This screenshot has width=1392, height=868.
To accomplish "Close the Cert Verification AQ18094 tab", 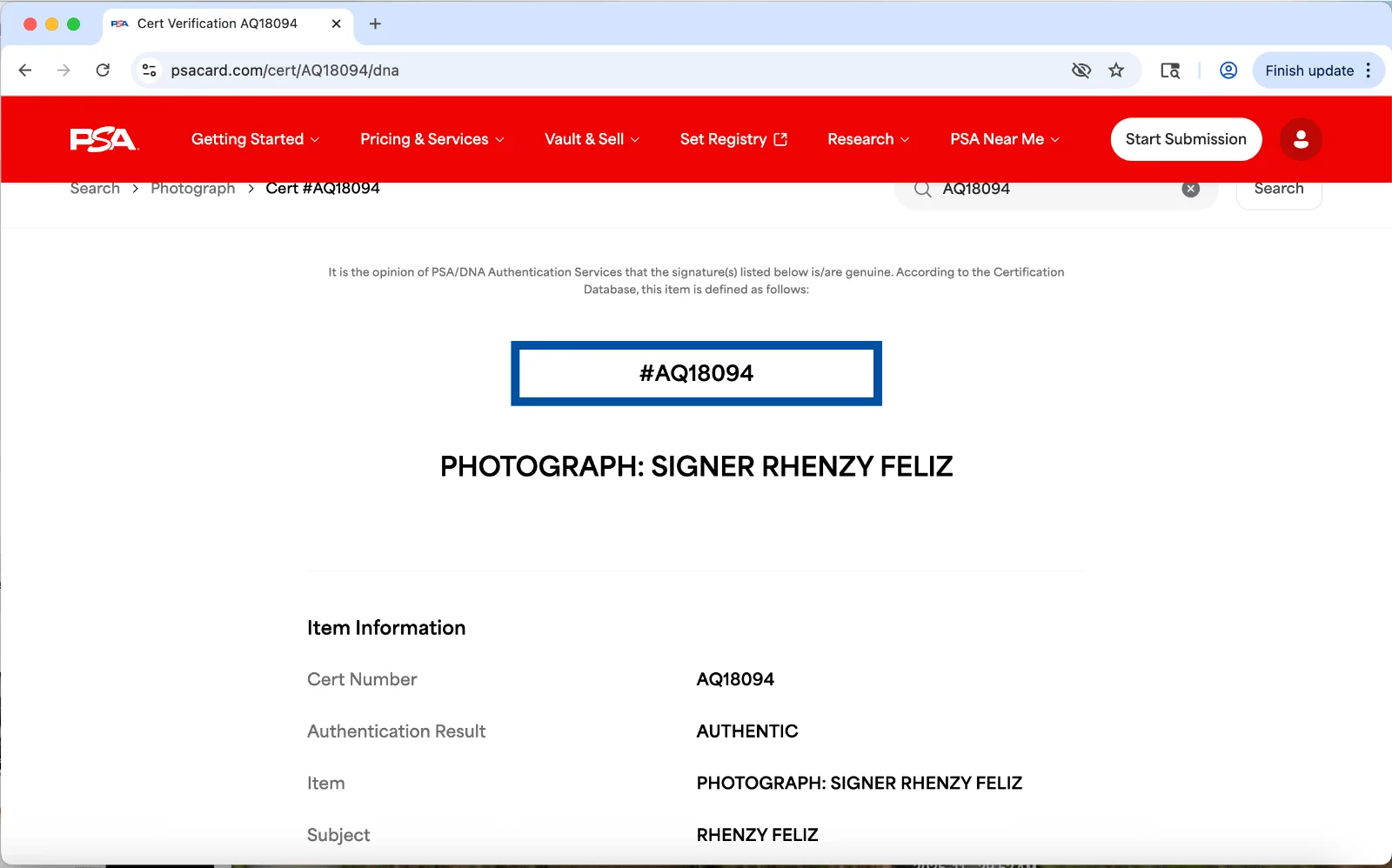I will [x=336, y=23].
